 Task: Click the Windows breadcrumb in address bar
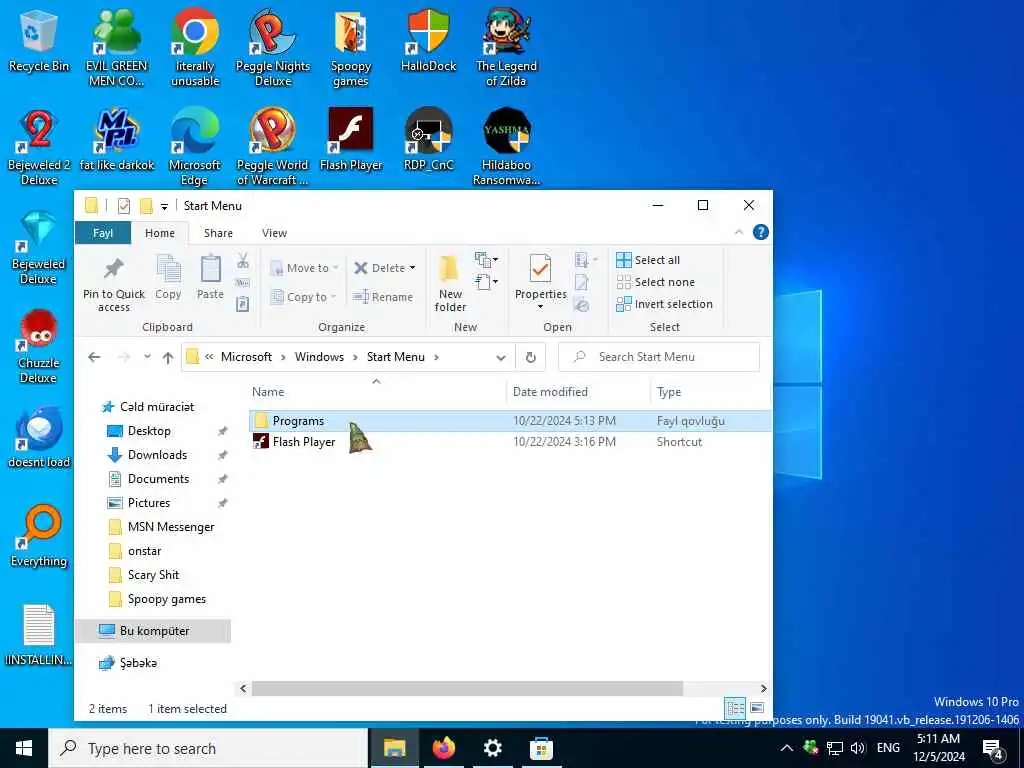tap(319, 357)
